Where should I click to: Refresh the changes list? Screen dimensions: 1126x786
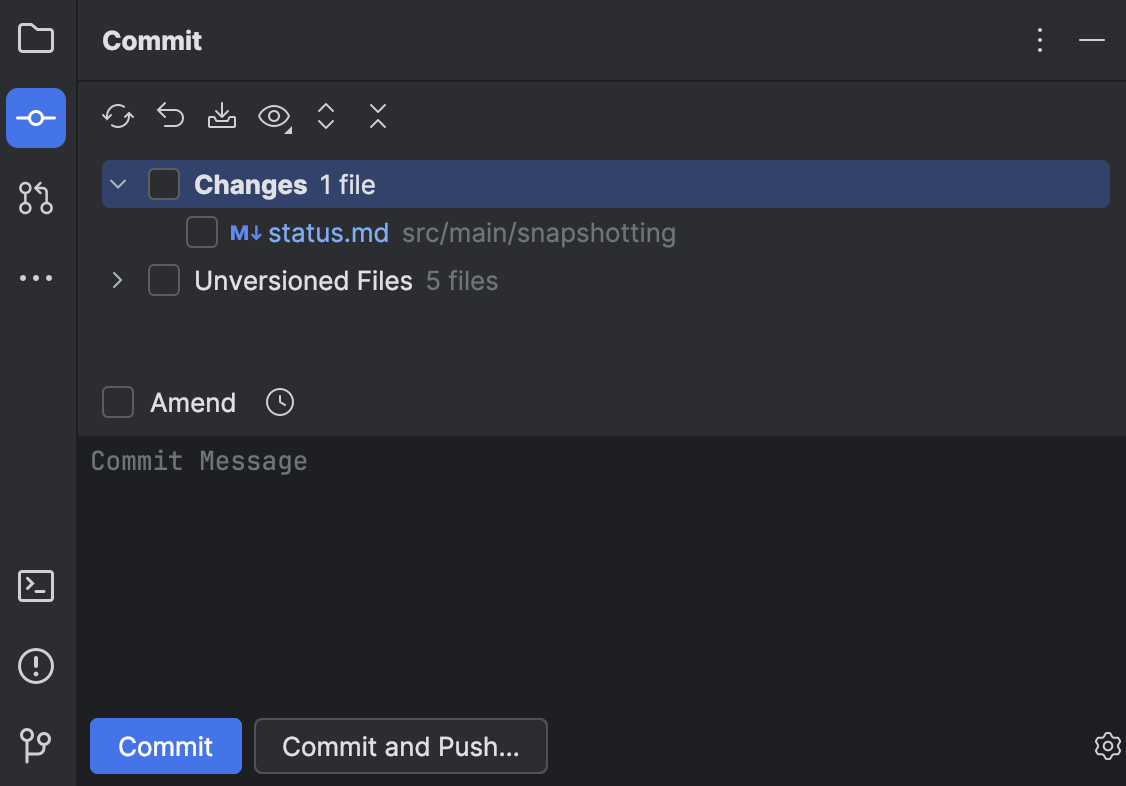(117, 117)
